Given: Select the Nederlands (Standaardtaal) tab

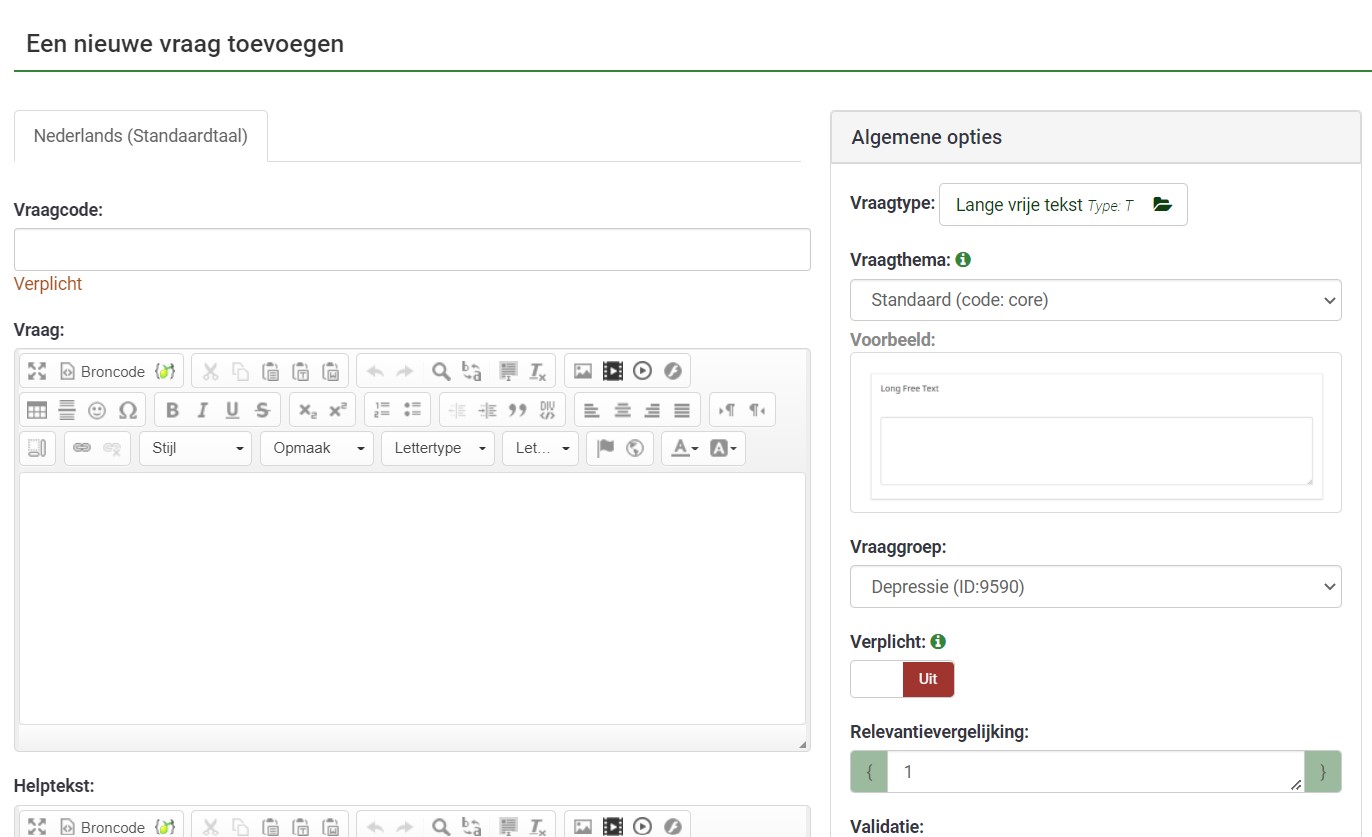Looking at the screenshot, I should point(141,136).
